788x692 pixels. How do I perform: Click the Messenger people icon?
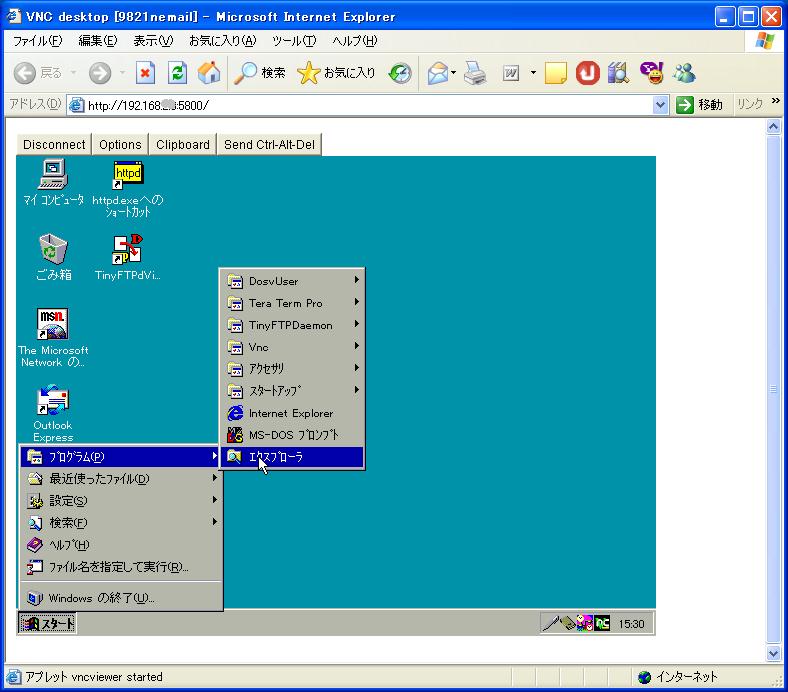pos(684,73)
